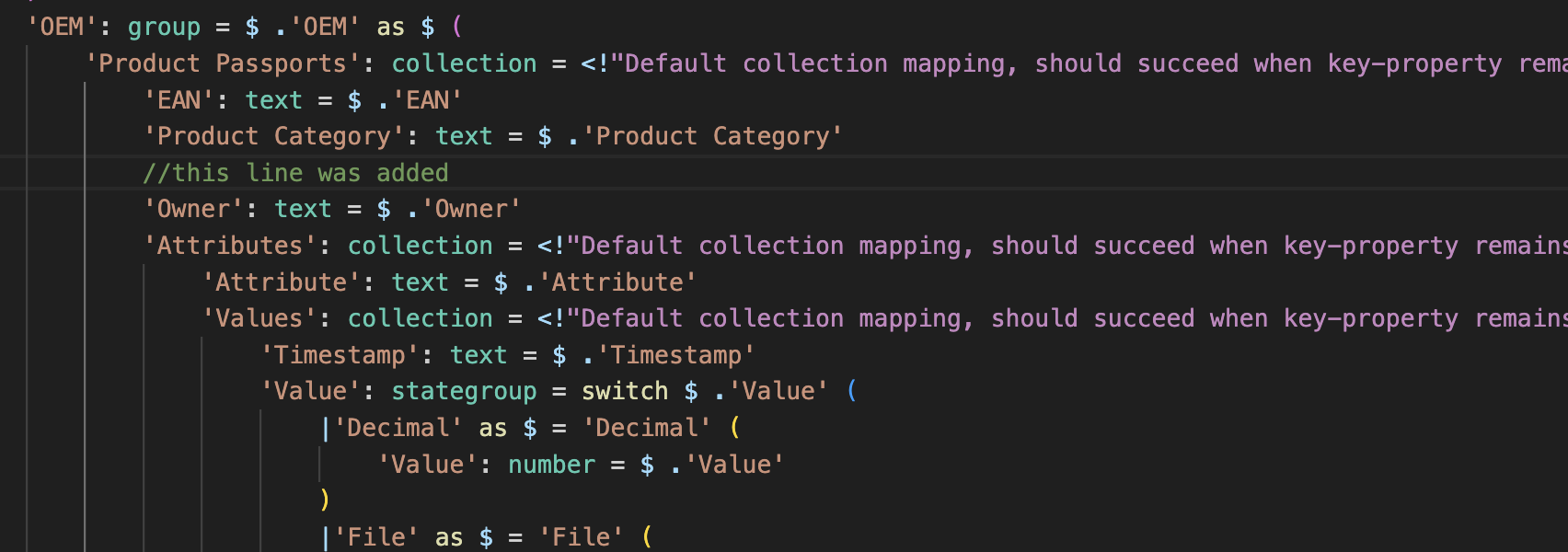Click the 'Product Category' key at line start

click(273, 136)
